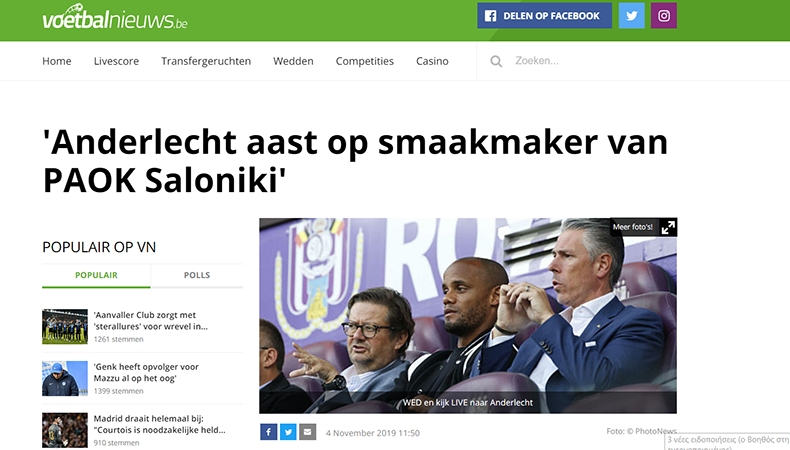Open the Competities menu item
This screenshot has width=790, height=450.
coord(365,61)
